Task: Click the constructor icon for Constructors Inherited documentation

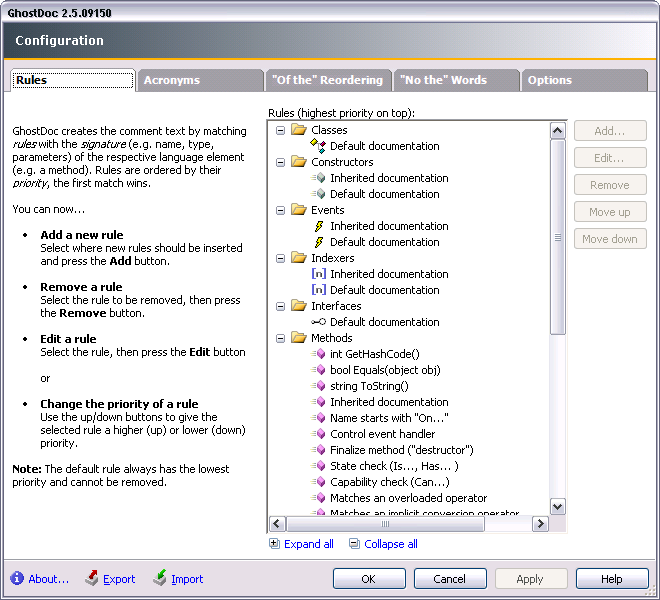Action: (x=319, y=178)
